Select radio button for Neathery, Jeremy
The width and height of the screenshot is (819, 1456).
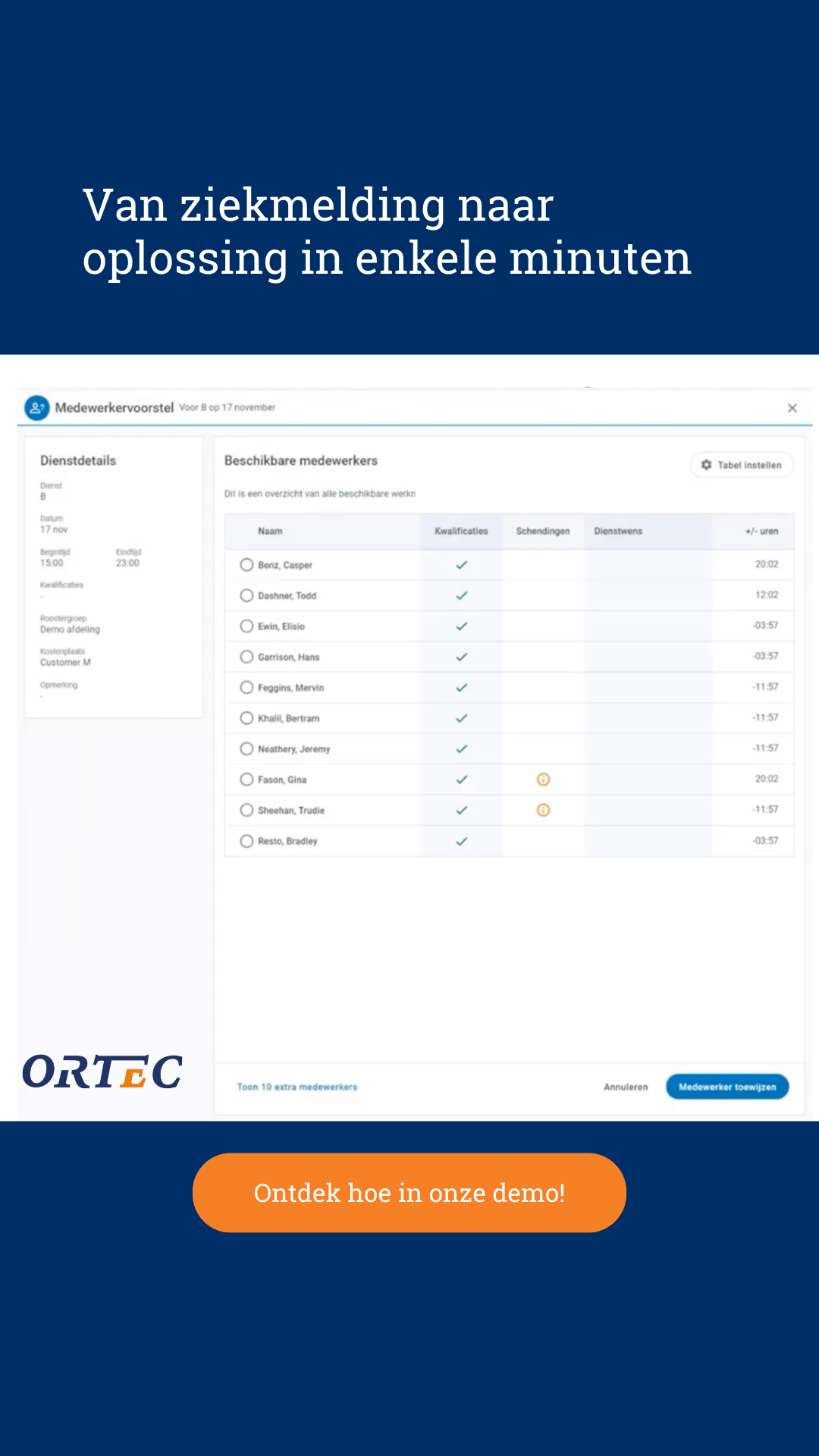(x=246, y=748)
